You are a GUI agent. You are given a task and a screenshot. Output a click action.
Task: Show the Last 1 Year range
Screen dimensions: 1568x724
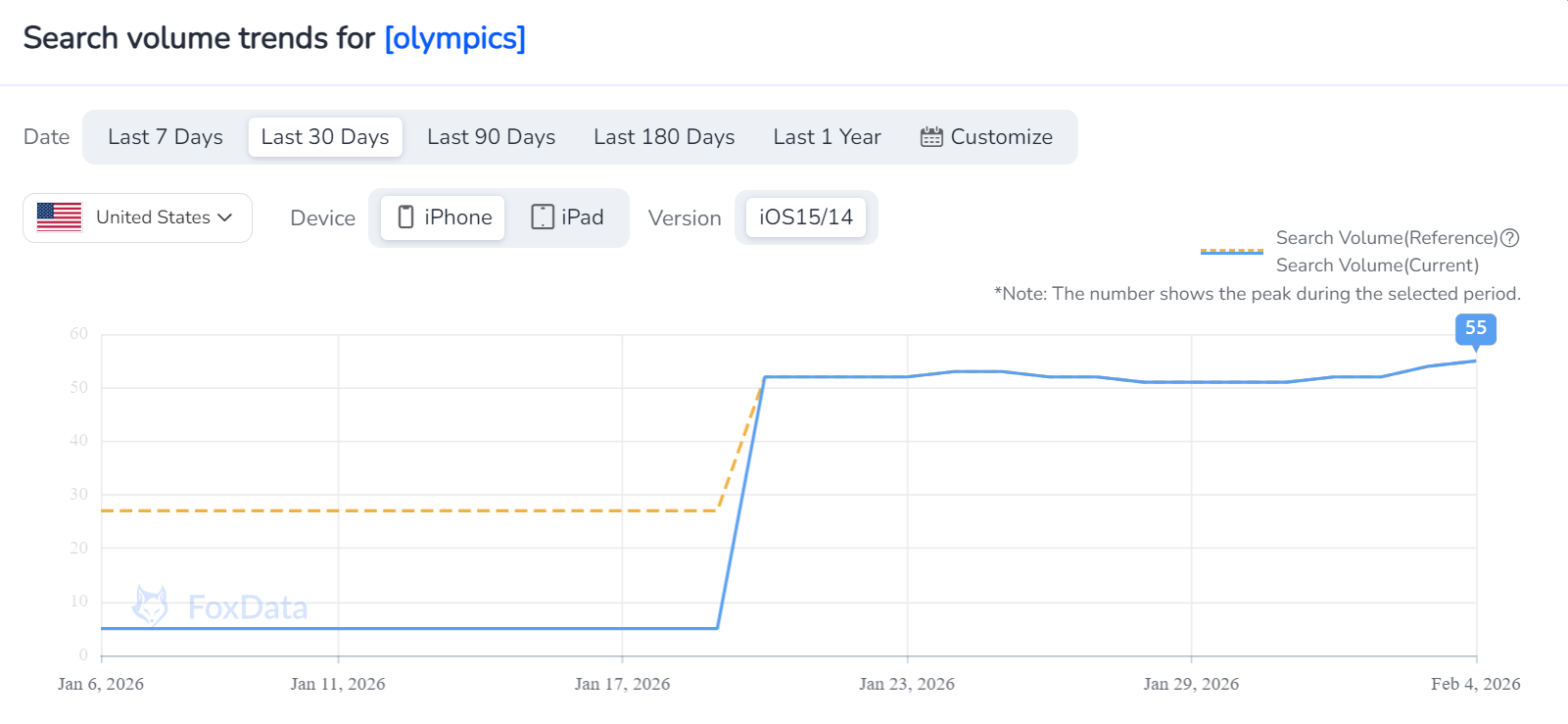click(x=827, y=137)
